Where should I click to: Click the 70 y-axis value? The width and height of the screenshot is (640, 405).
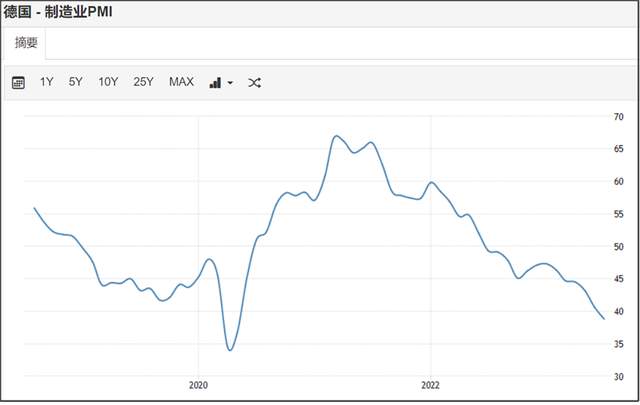point(619,117)
